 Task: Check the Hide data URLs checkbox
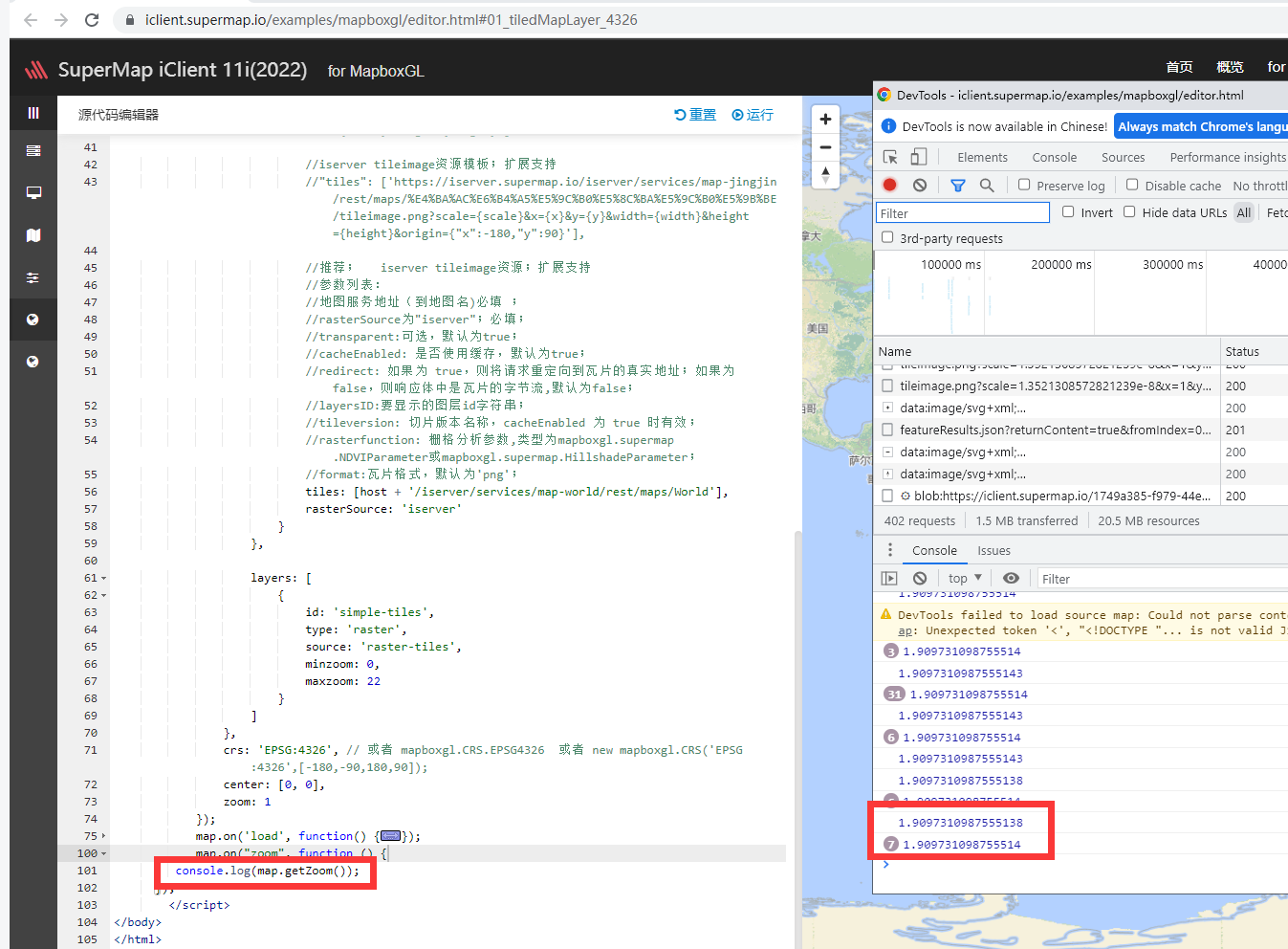click(1129, 211)
